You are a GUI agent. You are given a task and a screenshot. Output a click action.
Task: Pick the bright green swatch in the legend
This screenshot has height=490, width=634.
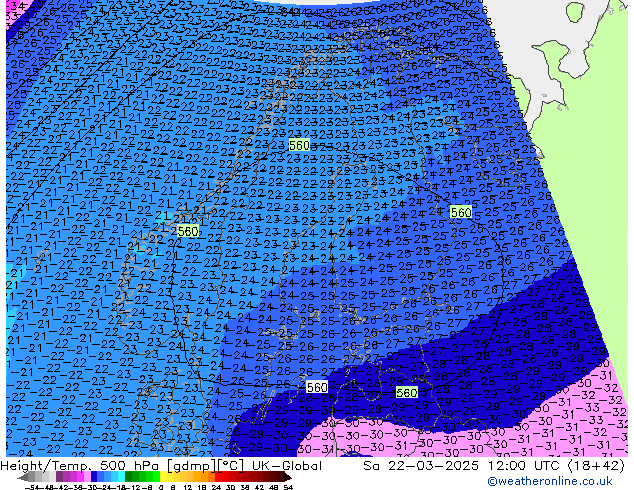(x=156, y=477)
